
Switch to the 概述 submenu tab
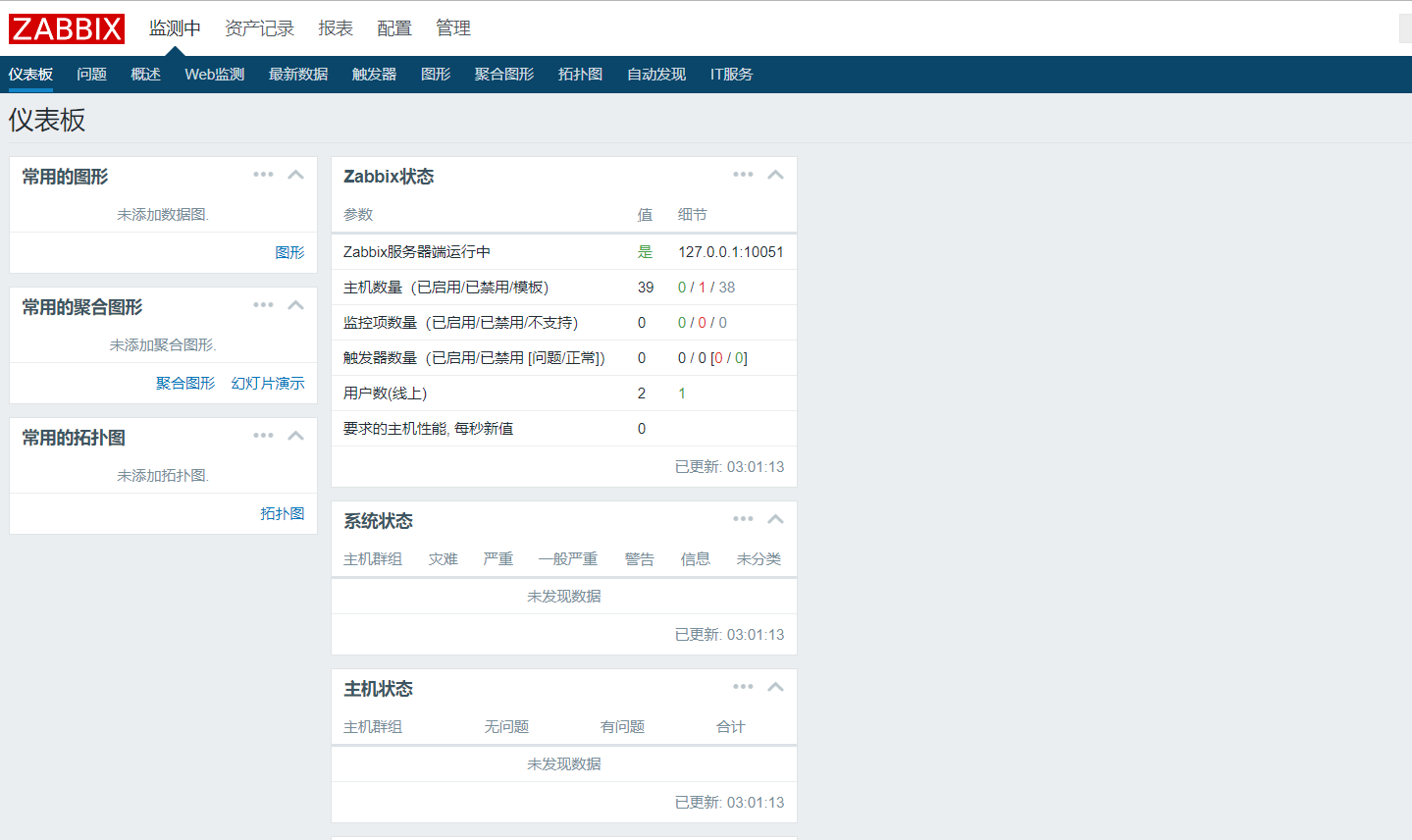point(145,75)
